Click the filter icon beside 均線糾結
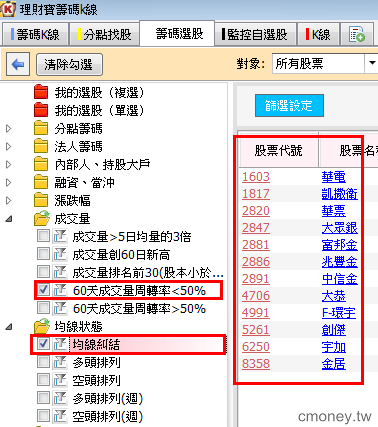 point(60,344)
